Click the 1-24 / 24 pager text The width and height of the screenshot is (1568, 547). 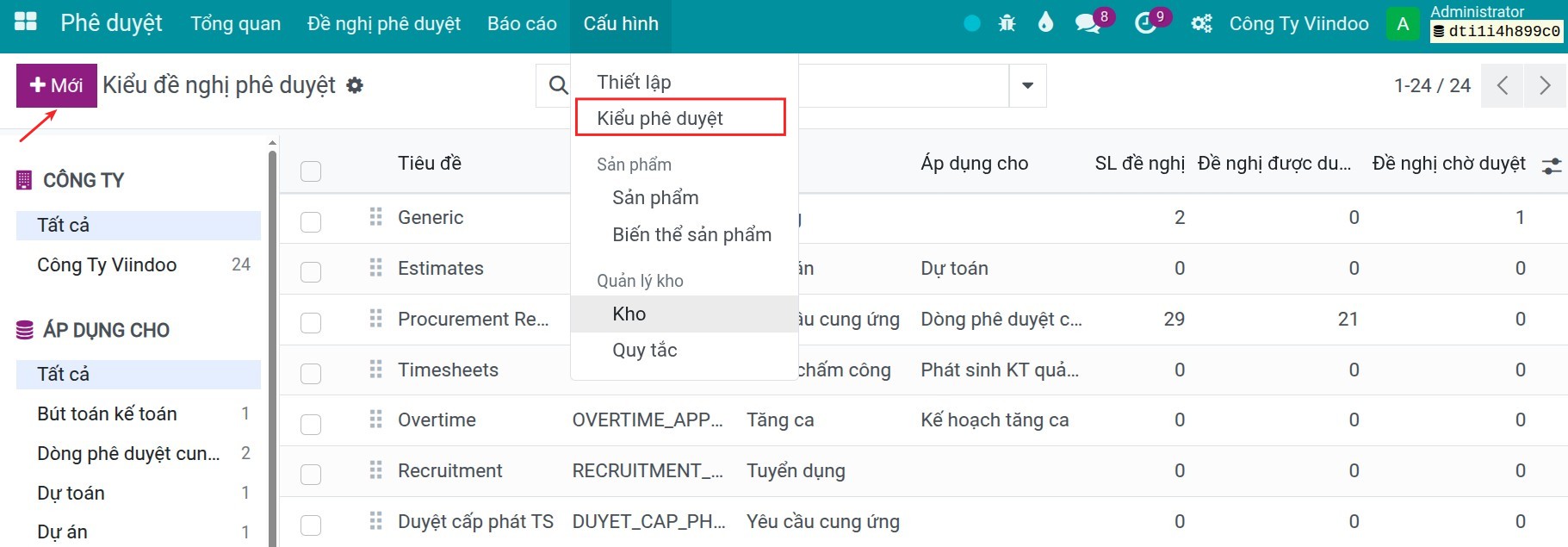(1432, 85)
